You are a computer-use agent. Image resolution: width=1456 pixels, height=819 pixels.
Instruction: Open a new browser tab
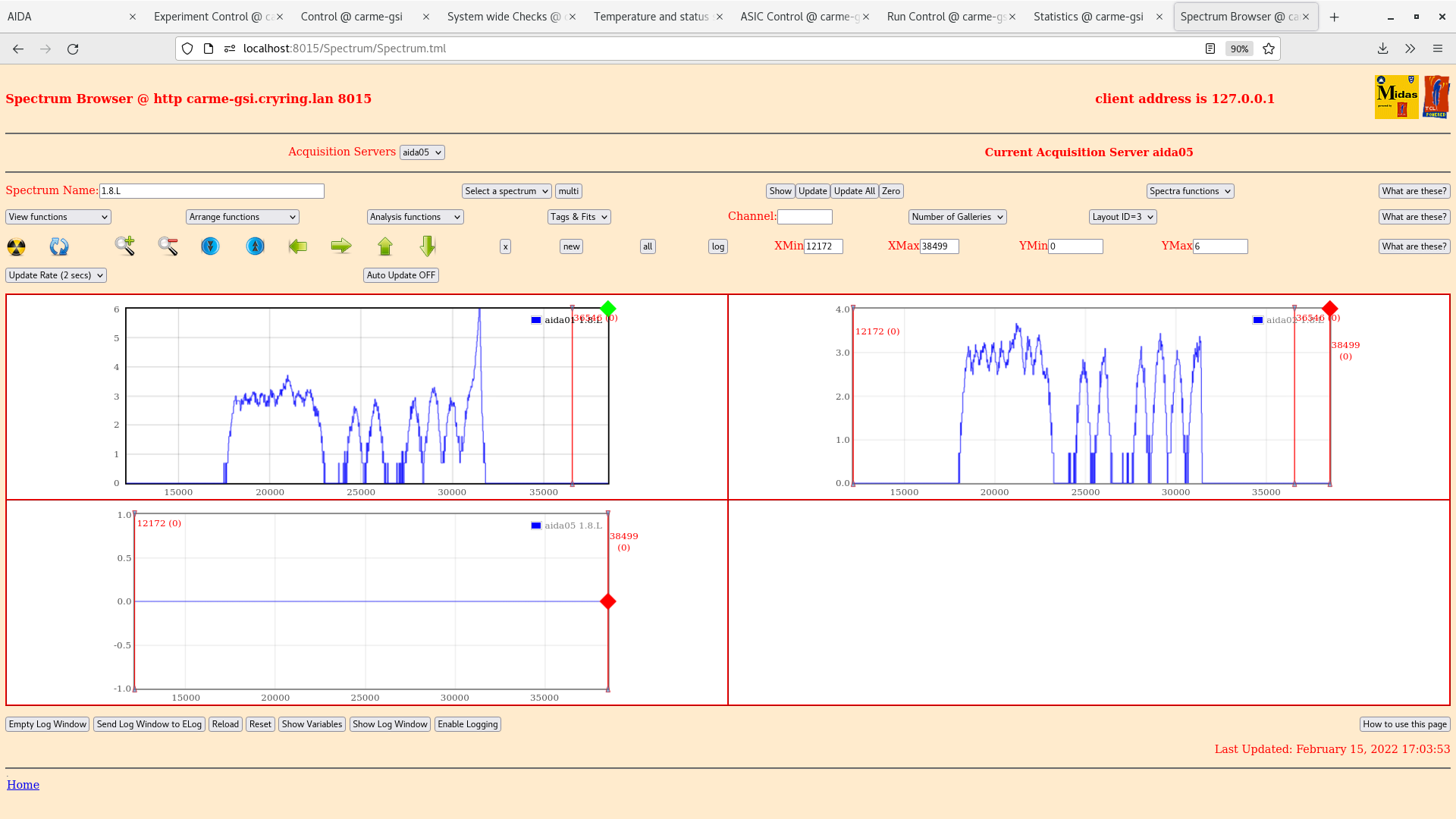[x=1335, y=17]
